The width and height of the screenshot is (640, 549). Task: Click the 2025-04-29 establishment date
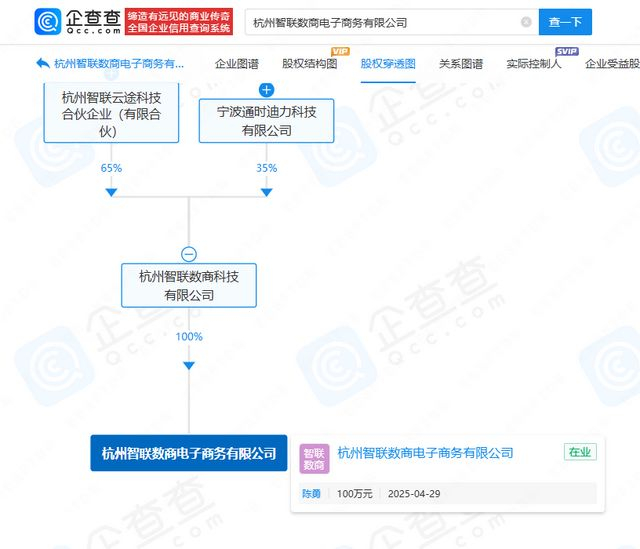[x=414, y=494]
